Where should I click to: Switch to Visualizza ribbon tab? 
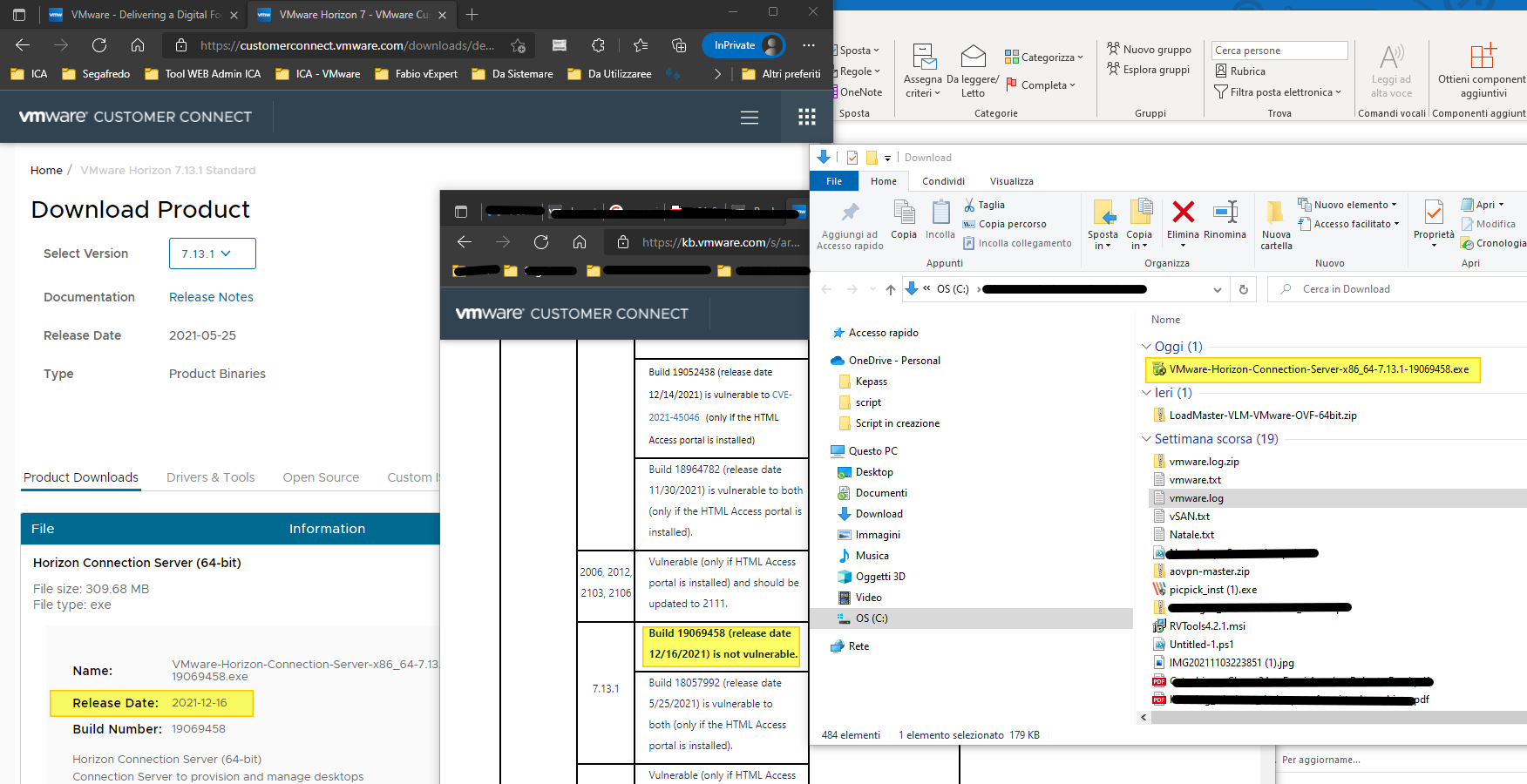(1011, 181)
